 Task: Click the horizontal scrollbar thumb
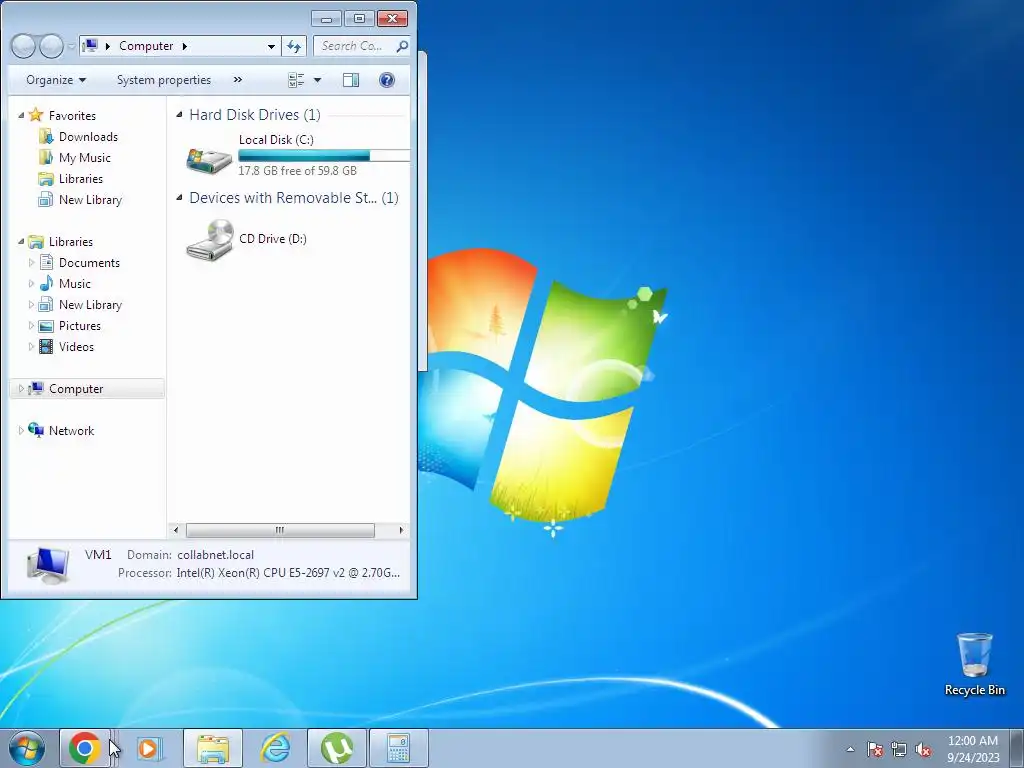(280, 530)
